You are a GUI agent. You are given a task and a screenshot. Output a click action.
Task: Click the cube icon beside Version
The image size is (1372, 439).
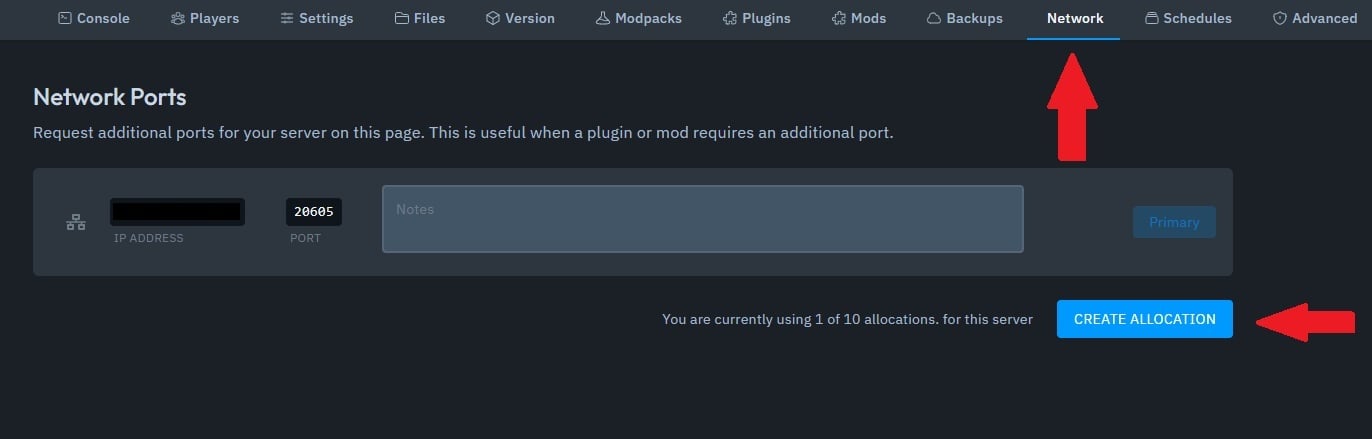coord(492,18)
